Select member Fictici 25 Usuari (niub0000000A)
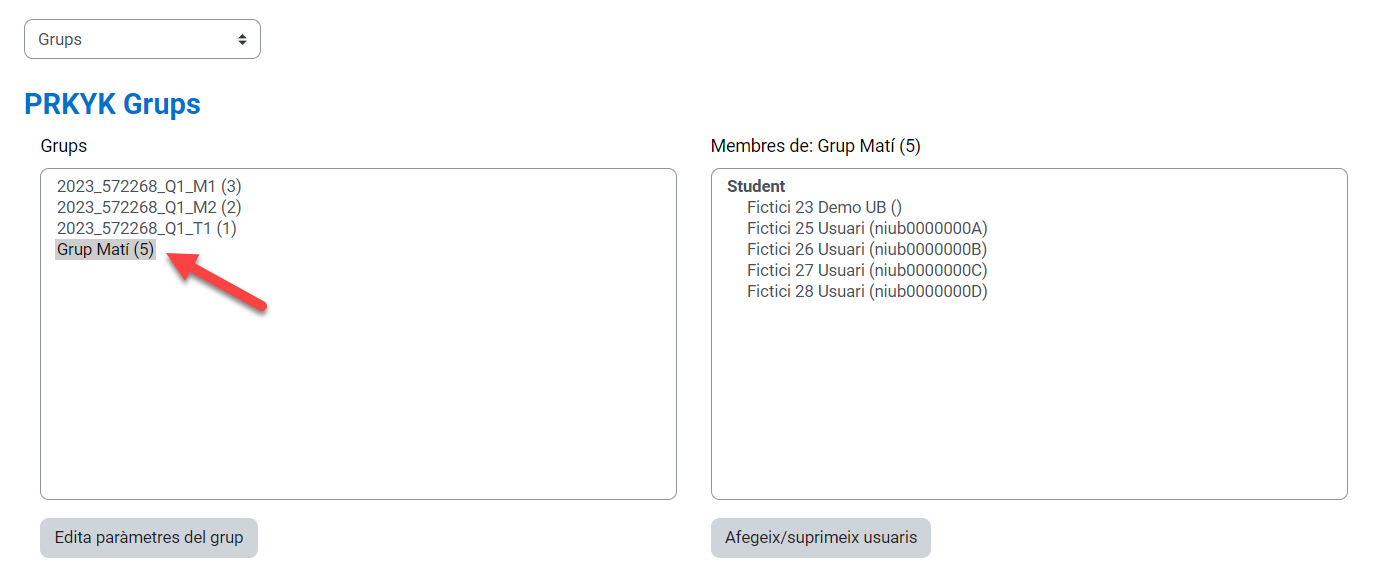Image resolution: width=1385 pixels, height=565 pixels. 866,228
